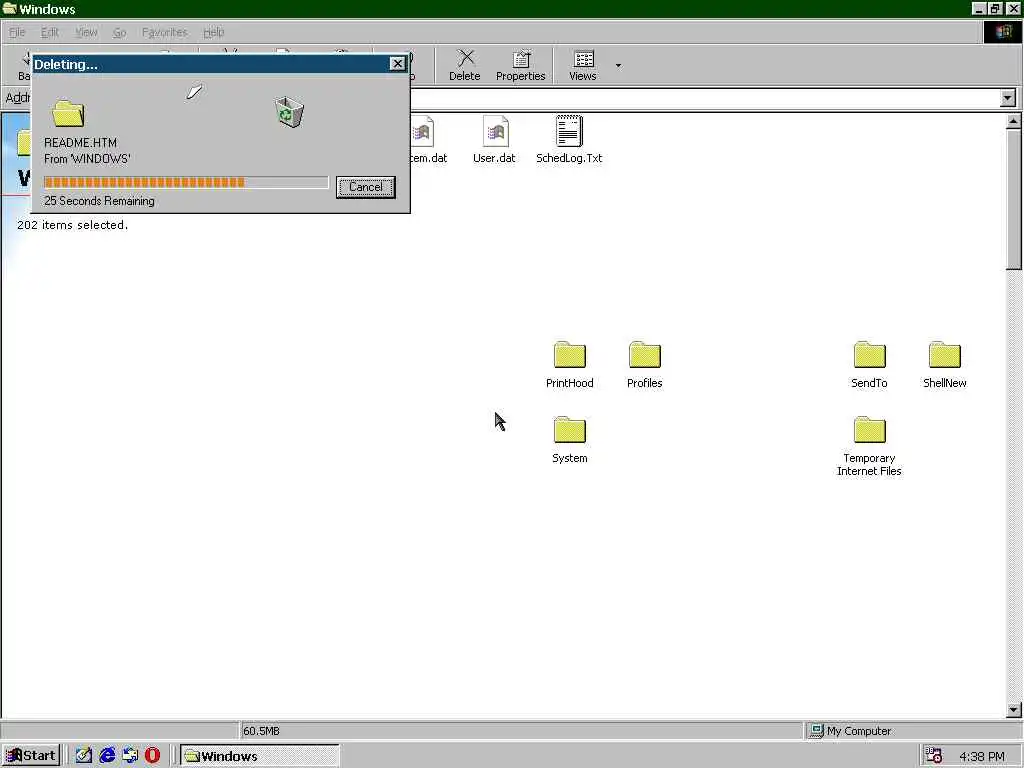Click the task scheduler tray icon
The image size is (1024, 768).
coord(934,756)
